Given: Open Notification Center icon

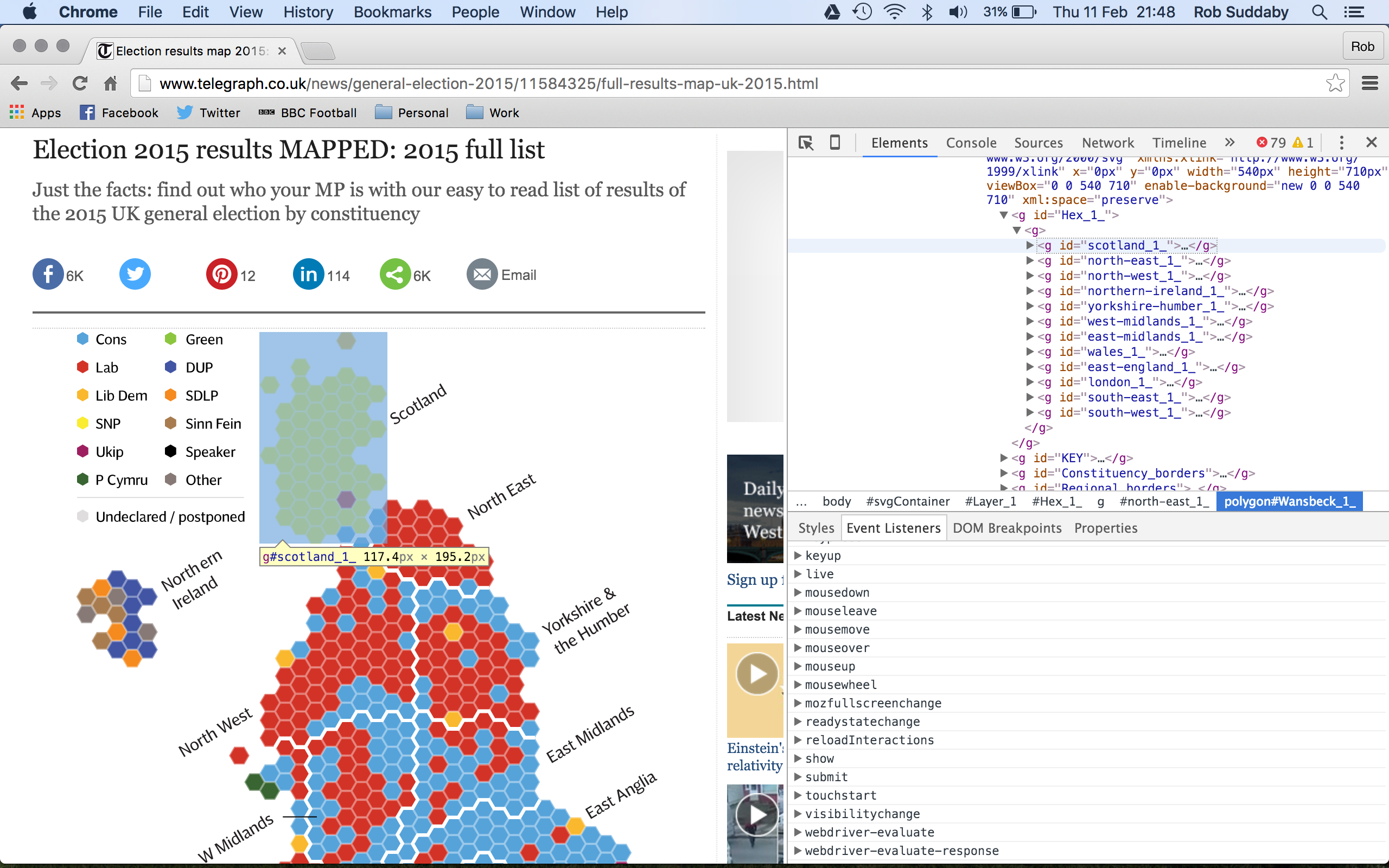Looking at the screenshot, I should pyautogui.click(x=1353, y=12).
